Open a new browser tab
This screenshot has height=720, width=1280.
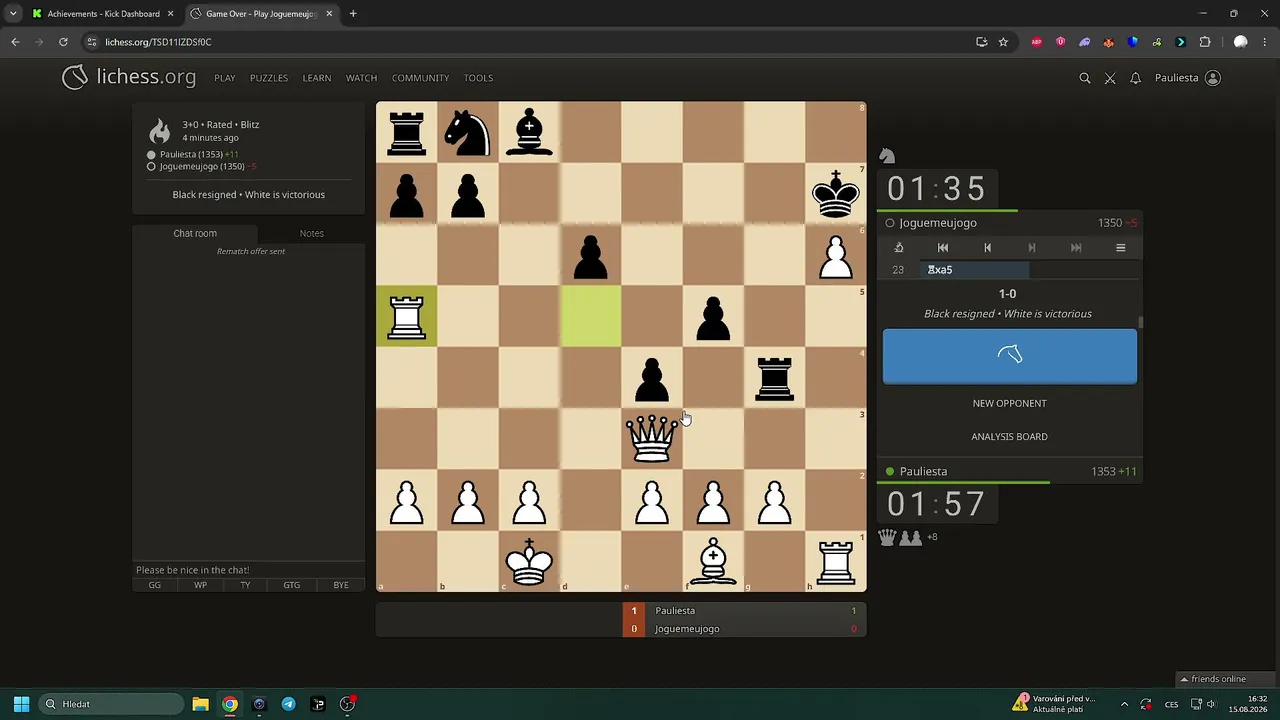coord(353,14)
